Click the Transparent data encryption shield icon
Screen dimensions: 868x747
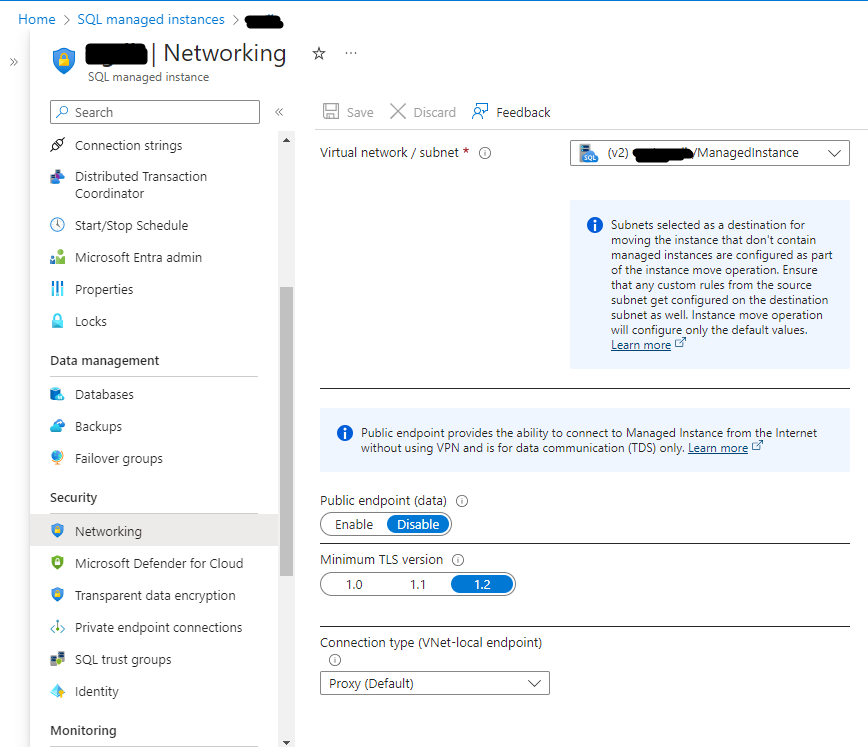[x=58, y=595]
